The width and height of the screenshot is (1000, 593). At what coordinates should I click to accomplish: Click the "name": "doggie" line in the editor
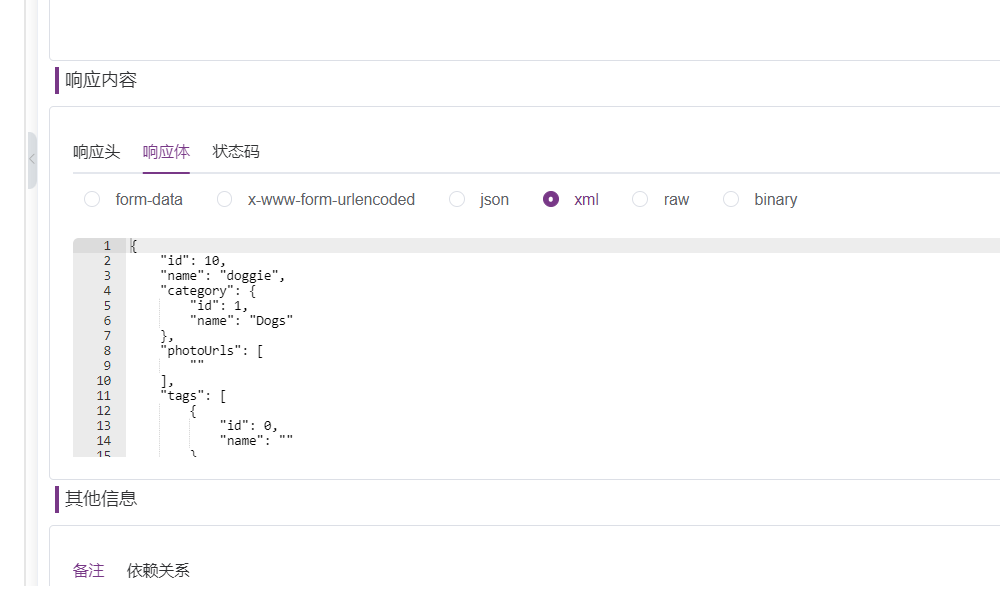pos(223,275)
